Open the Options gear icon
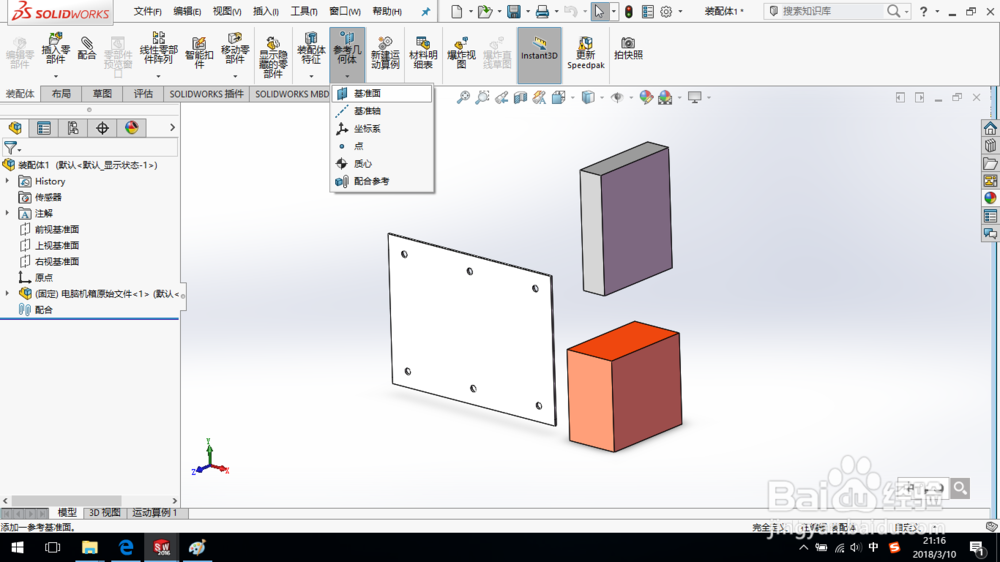 [x=666, y=11]
